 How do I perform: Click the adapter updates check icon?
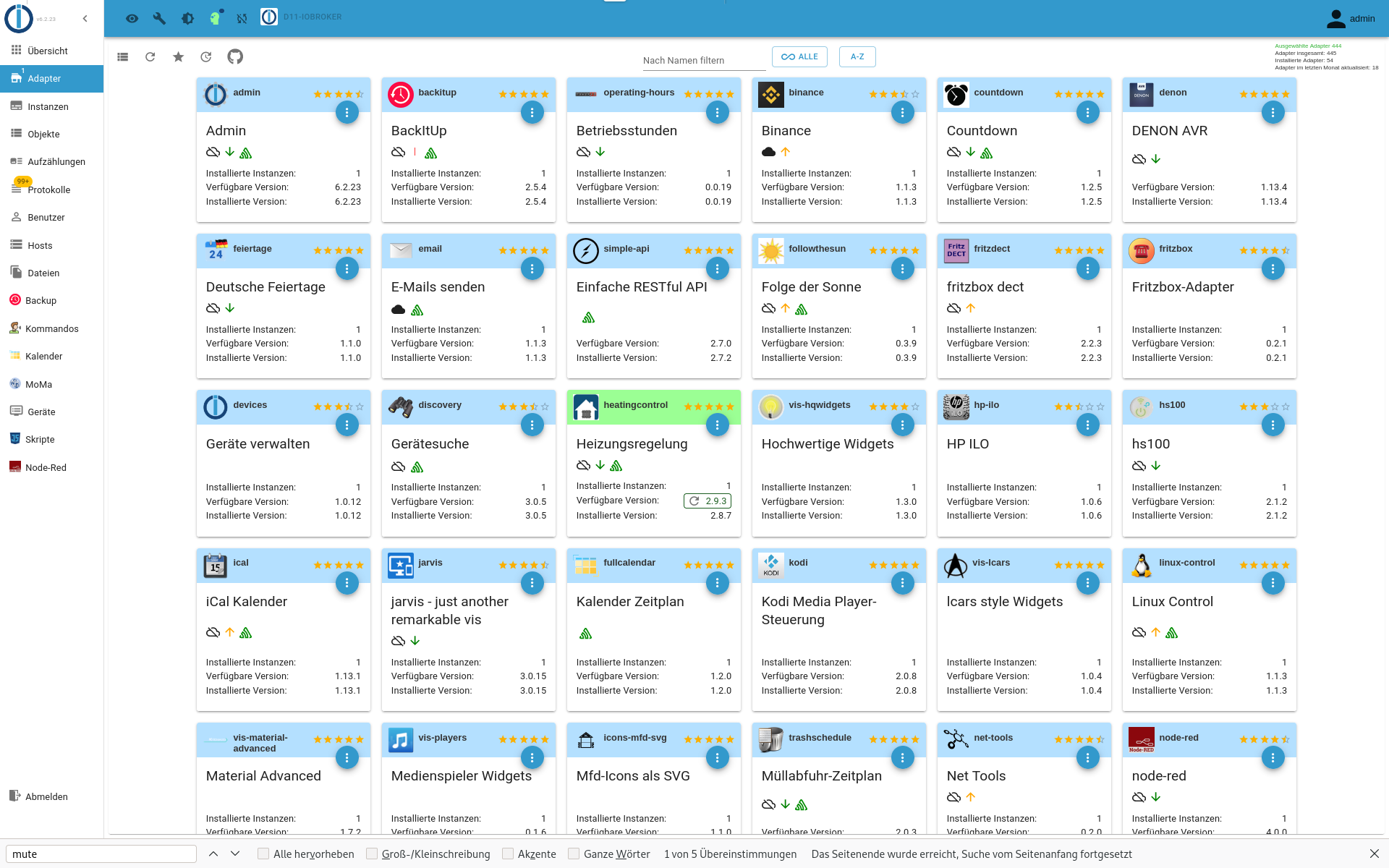pyautogui.click(x=206, y=57)
